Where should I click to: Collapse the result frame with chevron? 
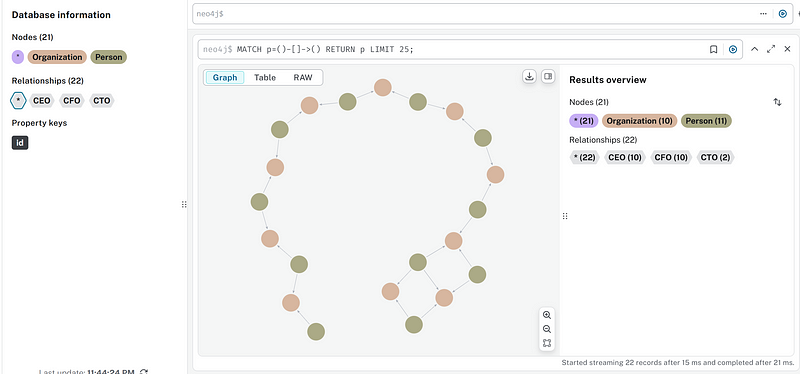click(755, 49)
